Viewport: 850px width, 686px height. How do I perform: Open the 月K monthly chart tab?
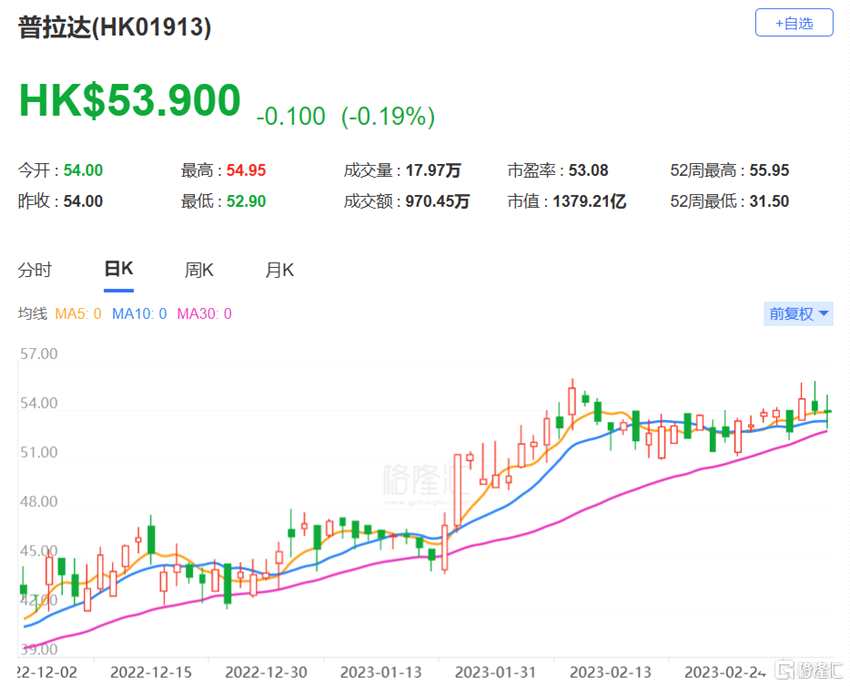[279, 270]
